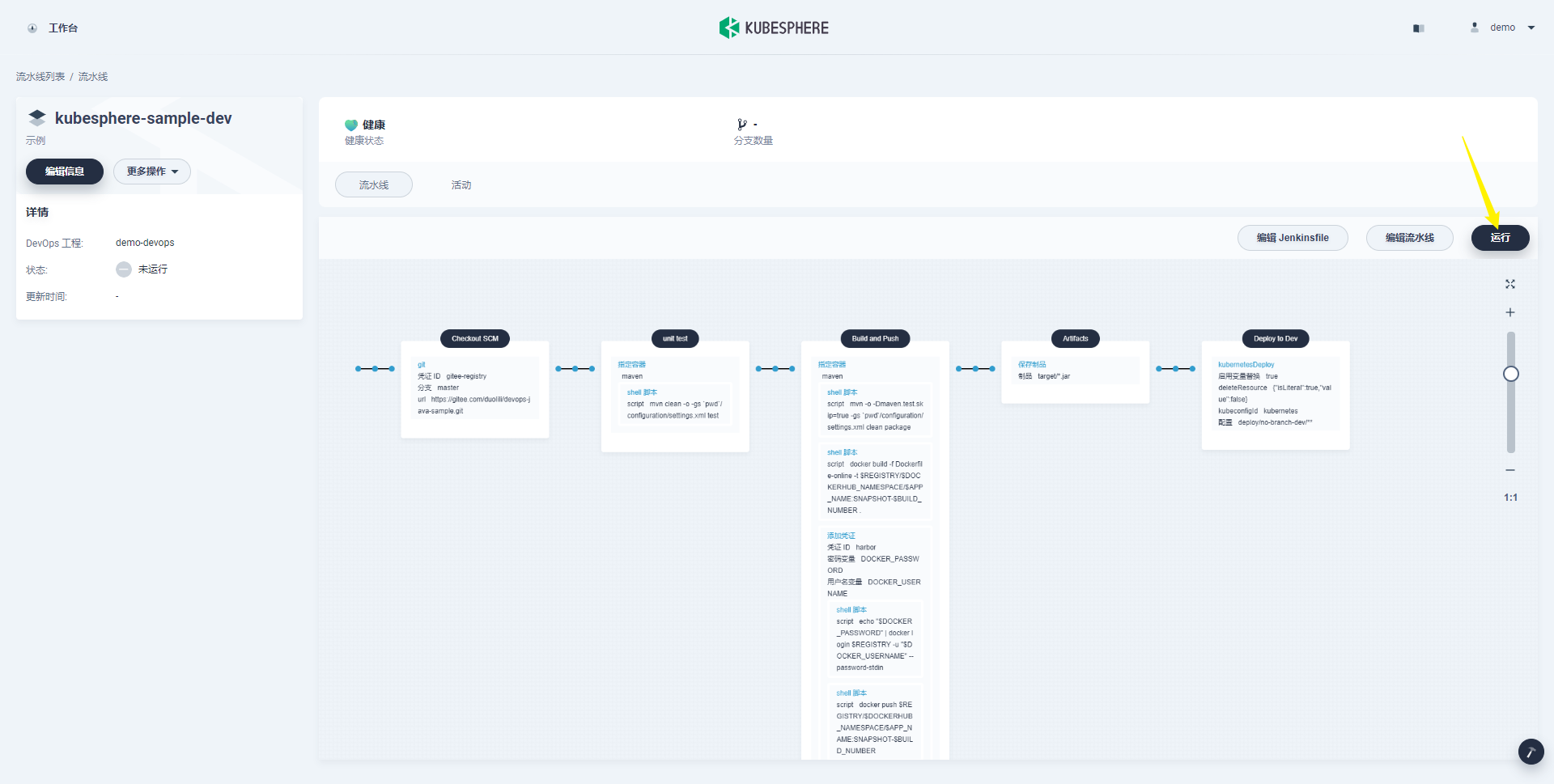The height and width of the screenshot is (784, 1554).
Task: Zoom out with the minus icon
Action: [1510, 470]
